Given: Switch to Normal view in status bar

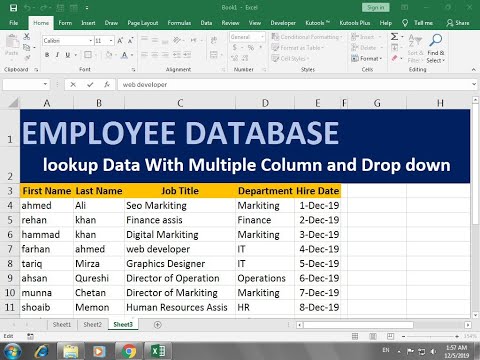Looking at the screenshot, I should (x=355, y=336).
